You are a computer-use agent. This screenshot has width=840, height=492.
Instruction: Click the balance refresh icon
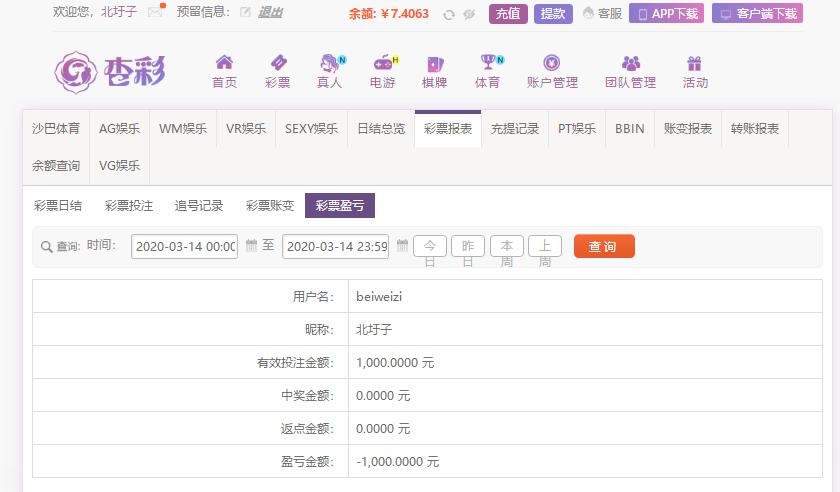449,14
